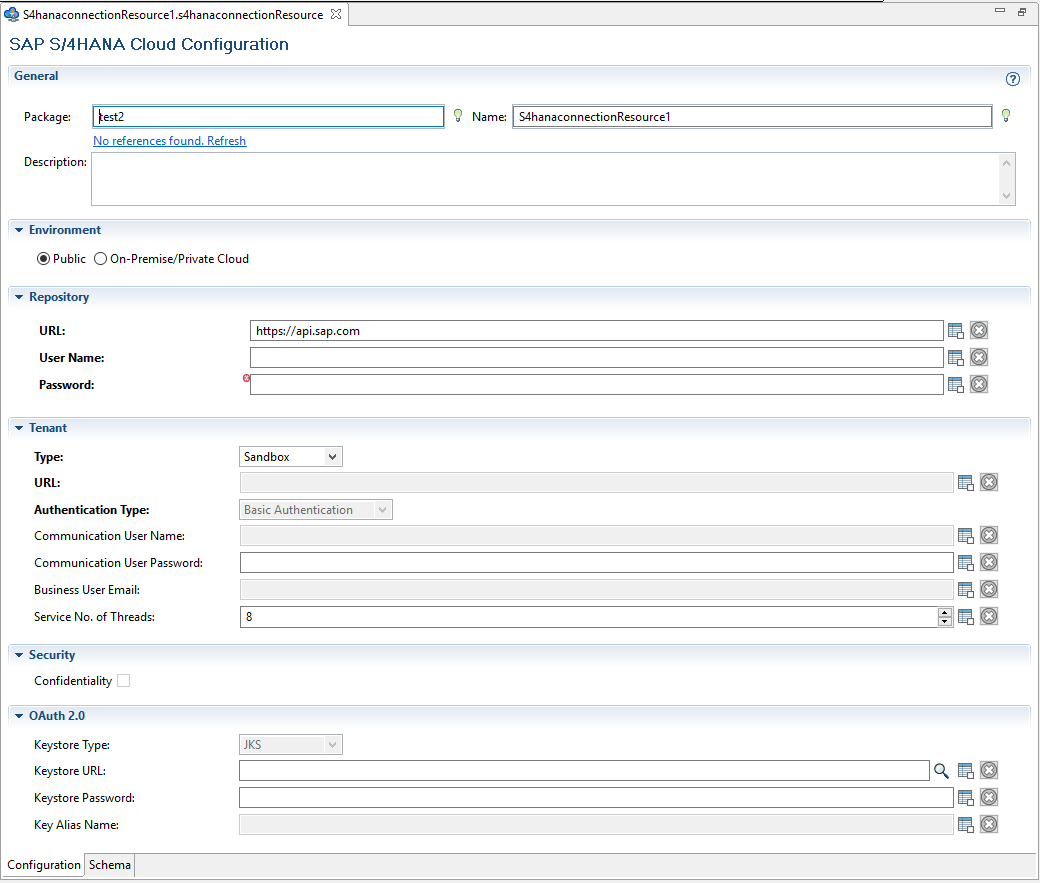Open property picker for Business User Email
This screenshot has width=1040, height=883.
point(966,590)
